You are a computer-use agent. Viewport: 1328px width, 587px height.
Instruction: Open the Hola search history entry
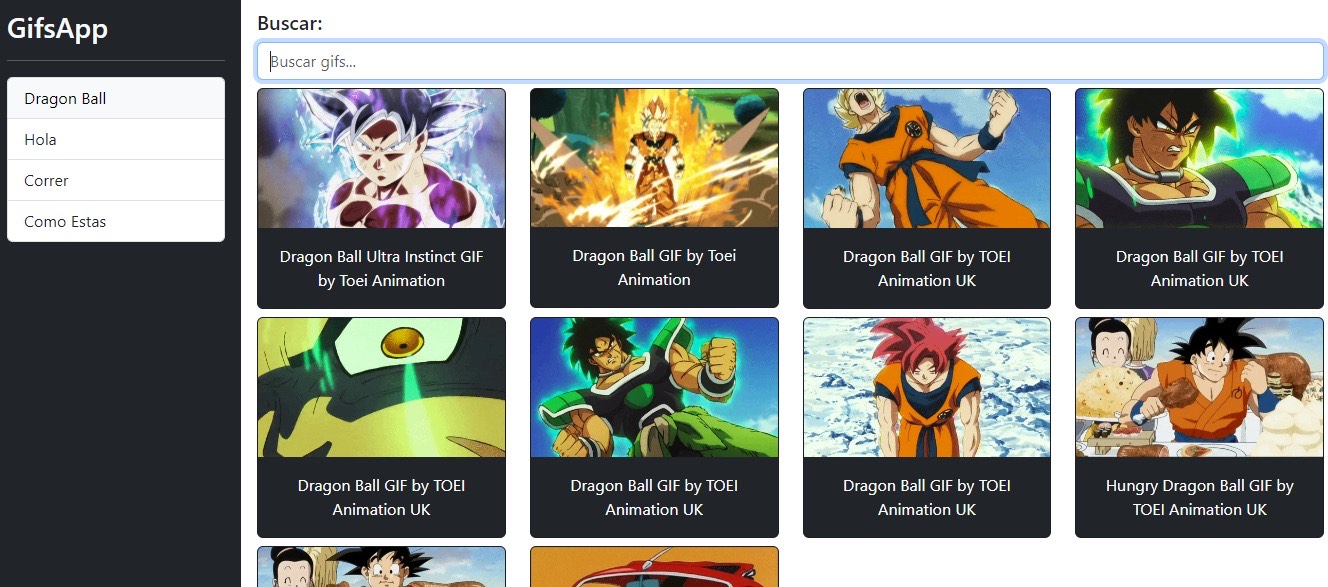click(115, 140)
